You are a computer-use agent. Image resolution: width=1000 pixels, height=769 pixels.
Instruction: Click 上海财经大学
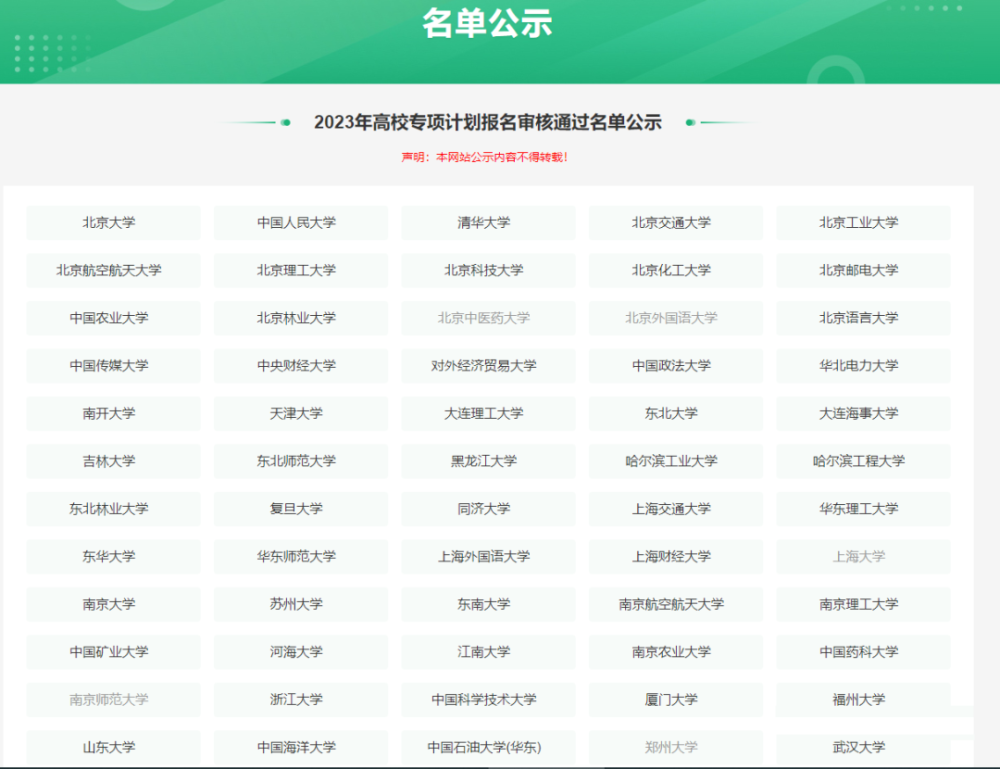[x=676, y=557]
